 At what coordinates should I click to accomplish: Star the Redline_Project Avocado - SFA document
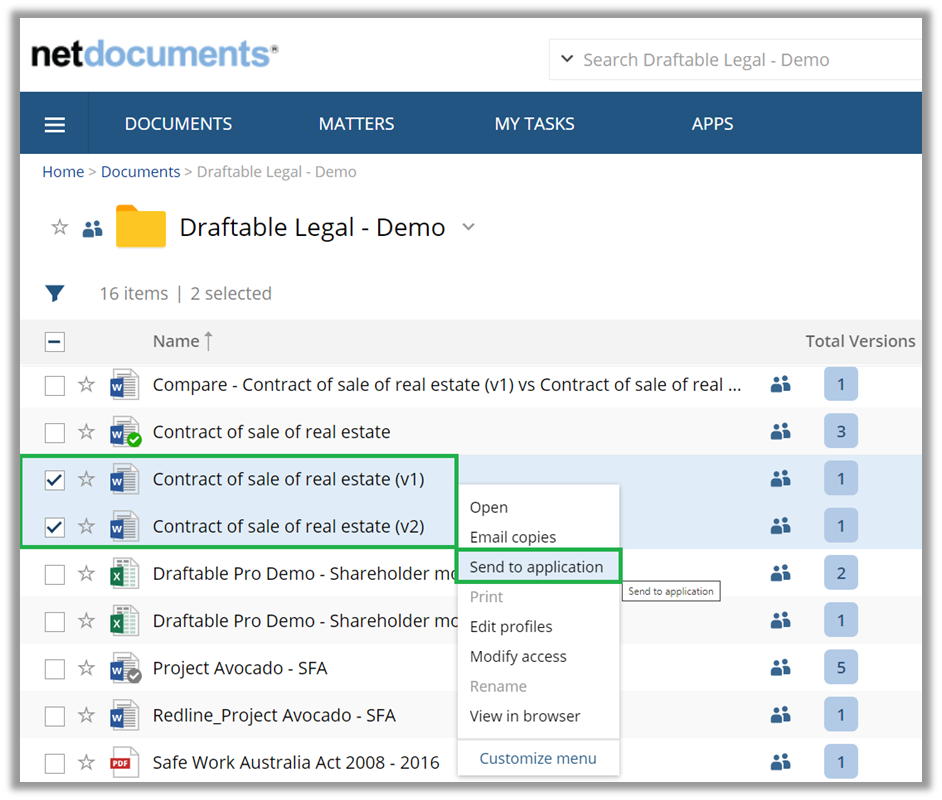click(x=86, y=714)
